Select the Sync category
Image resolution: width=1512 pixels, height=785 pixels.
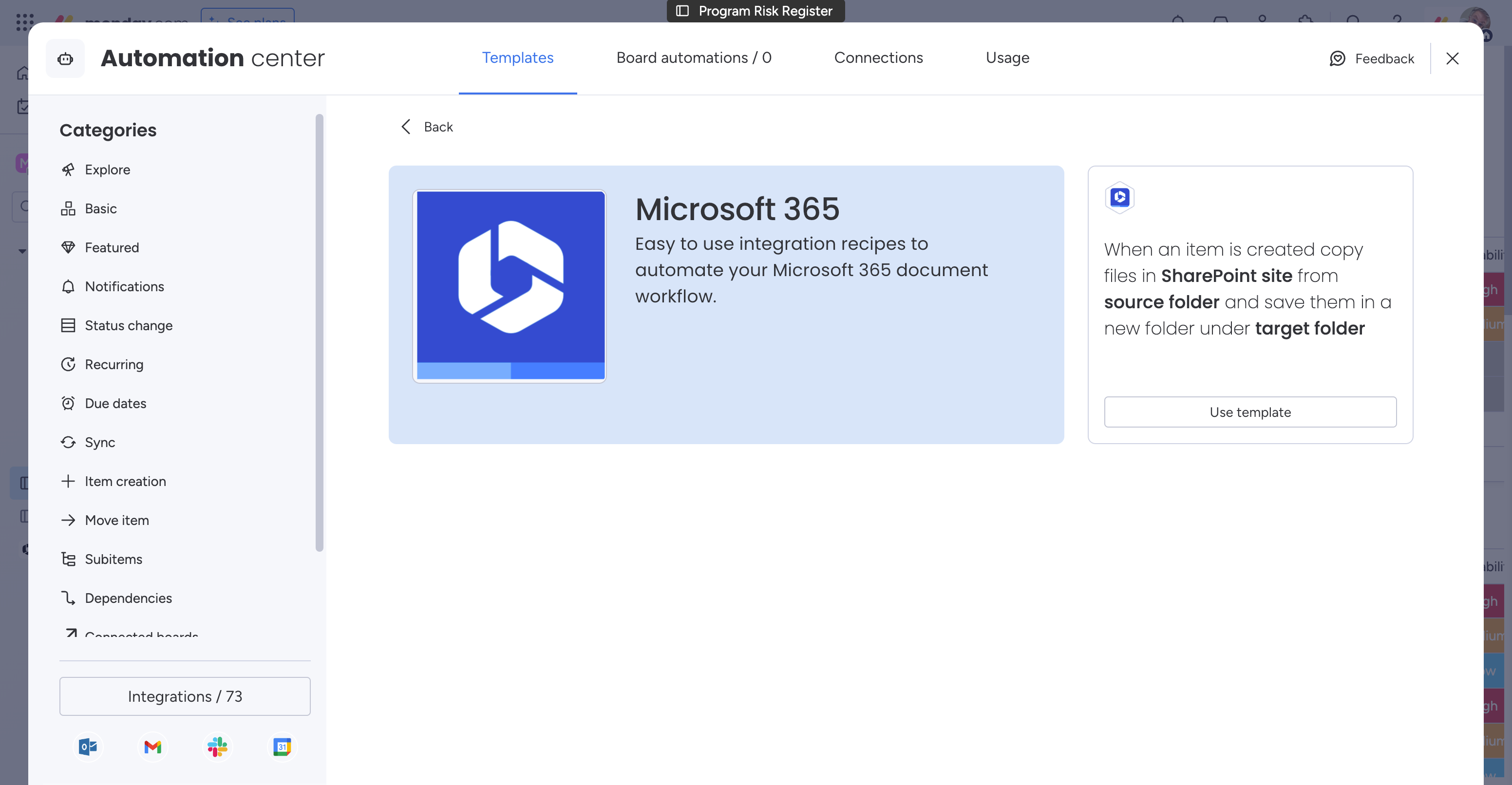click(x=100, y=442)
